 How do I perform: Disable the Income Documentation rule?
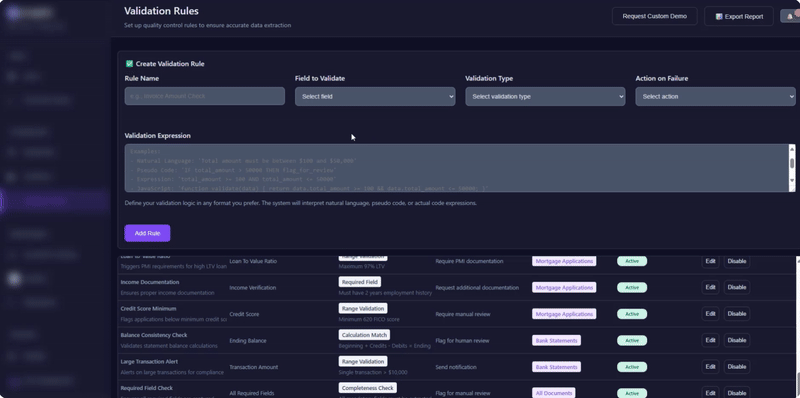coord(737,287)
